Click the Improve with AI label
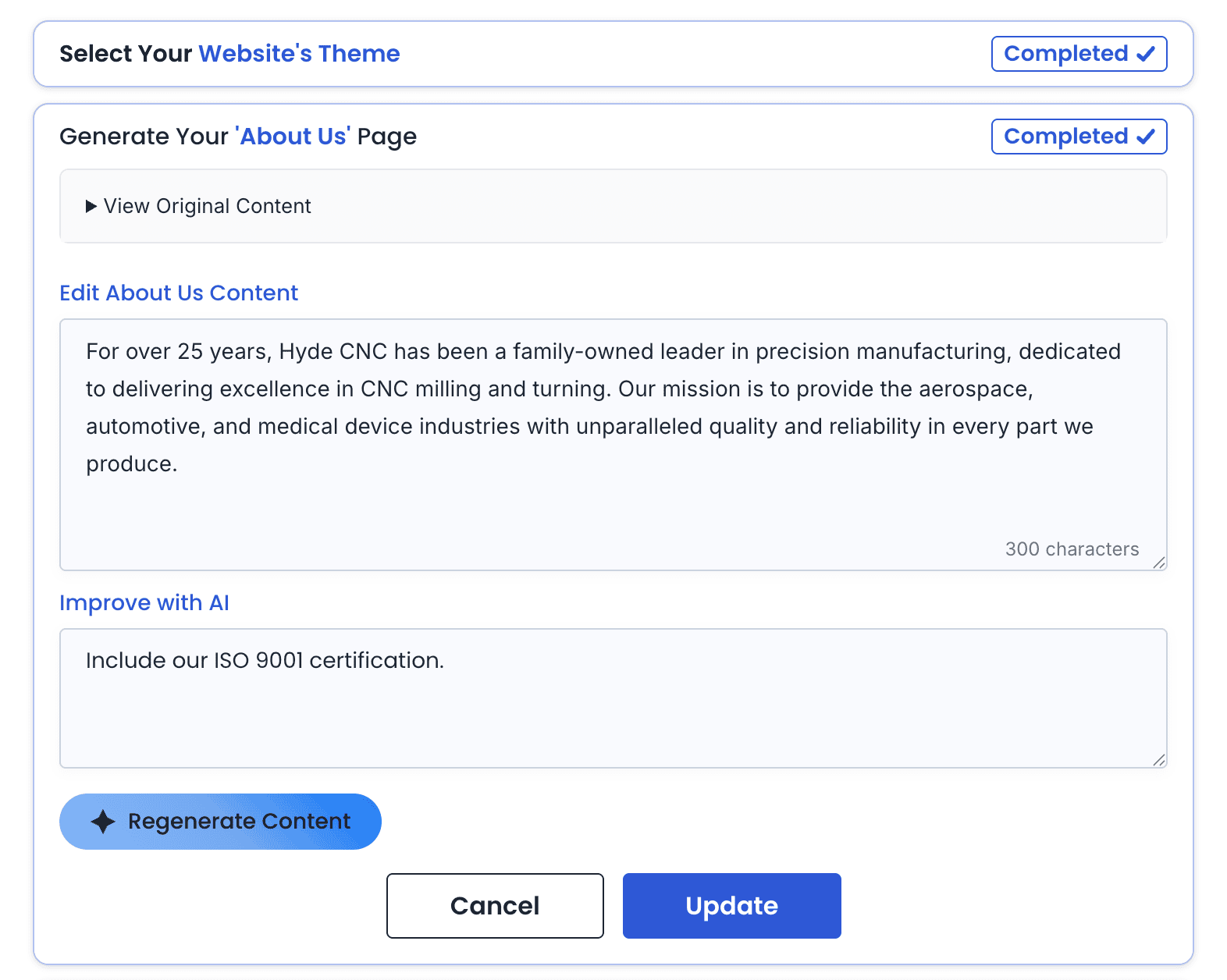Screen dimensions: 1227x980 pyautogui.click(x=144, y=602)
